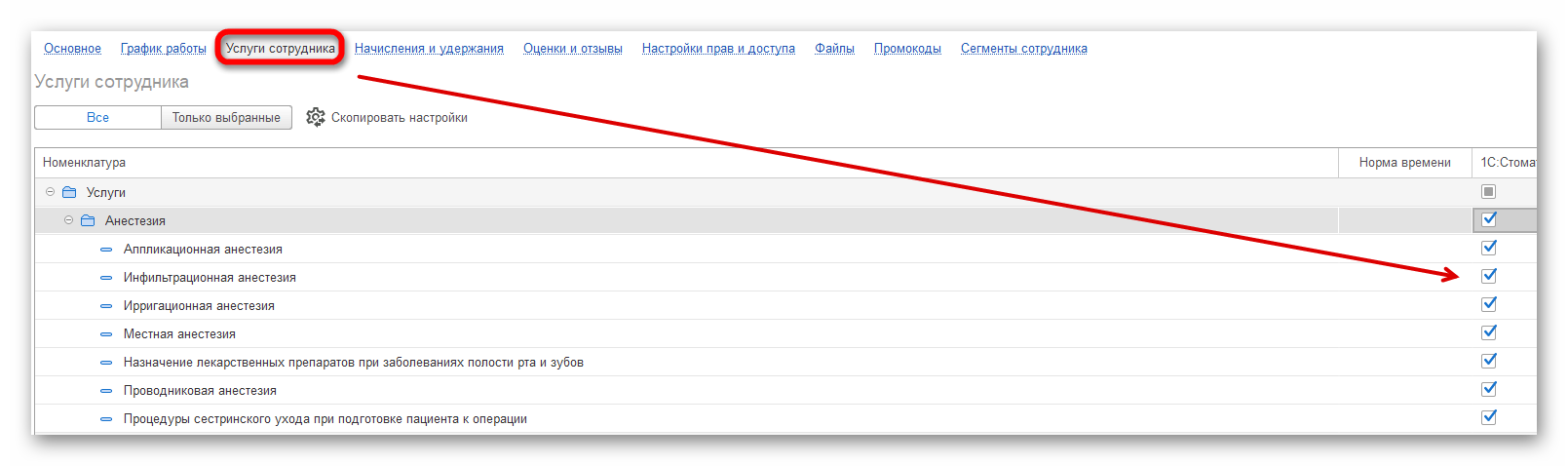Select the Анестезия tree row text

135,221
